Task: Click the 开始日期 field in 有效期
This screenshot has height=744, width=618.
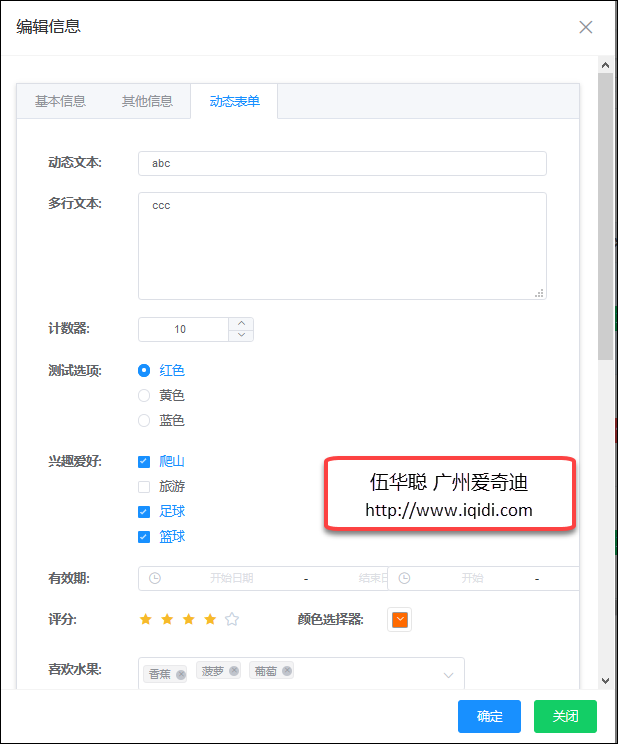Action: (232, 578)
